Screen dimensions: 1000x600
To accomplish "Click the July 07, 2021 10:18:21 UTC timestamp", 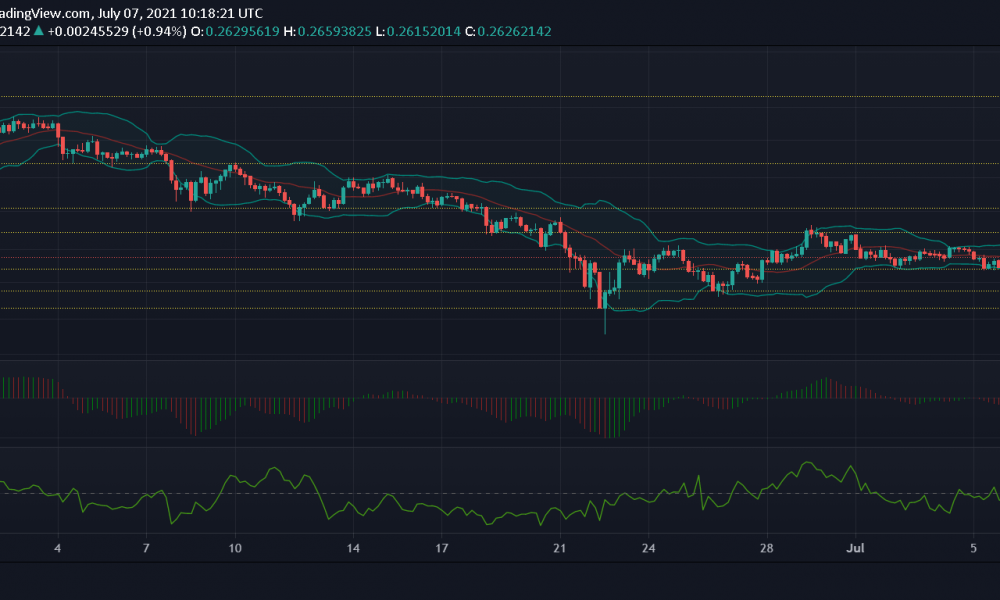I will point(180,13).
